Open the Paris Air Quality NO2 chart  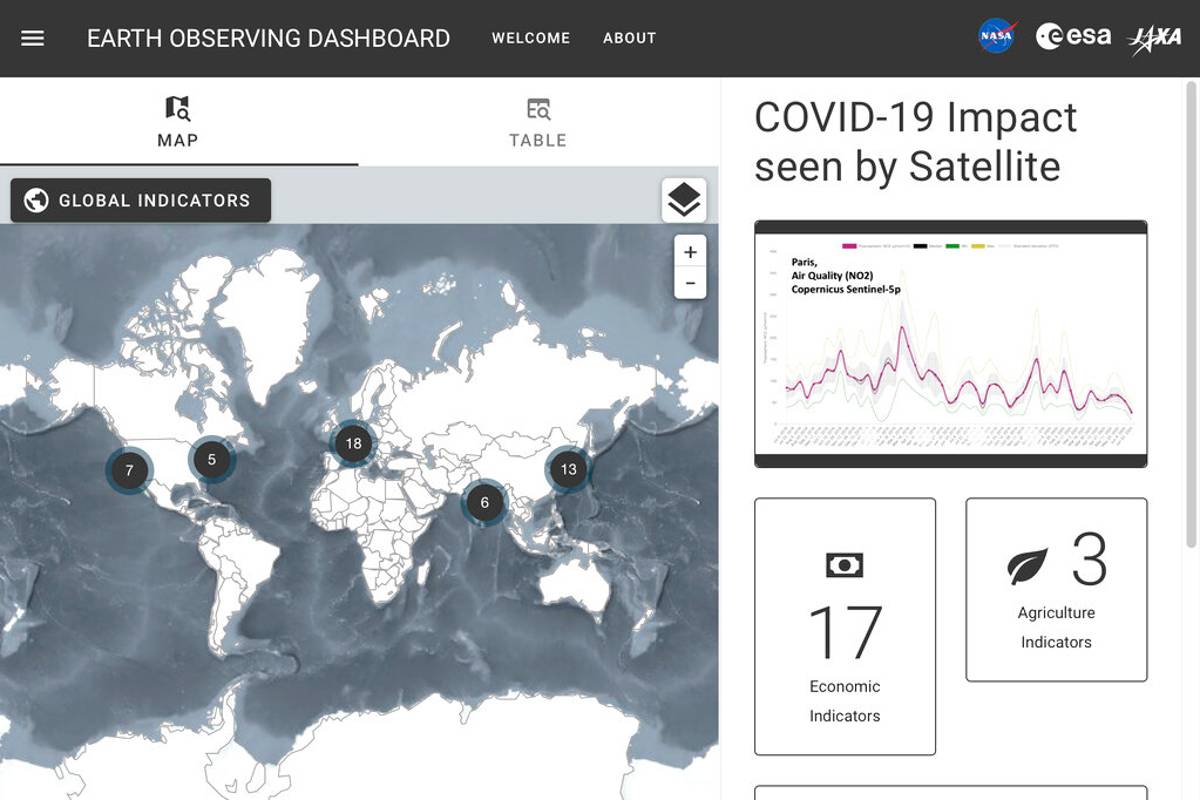(x=948, y=342)
